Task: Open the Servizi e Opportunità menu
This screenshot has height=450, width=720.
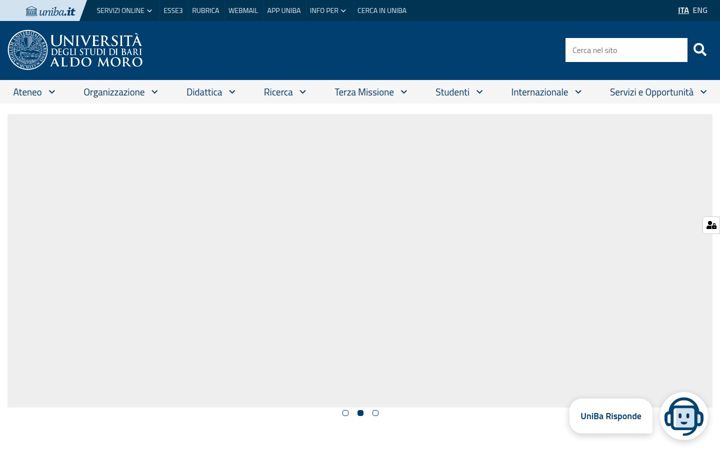Action: click(x=652, y=92)
